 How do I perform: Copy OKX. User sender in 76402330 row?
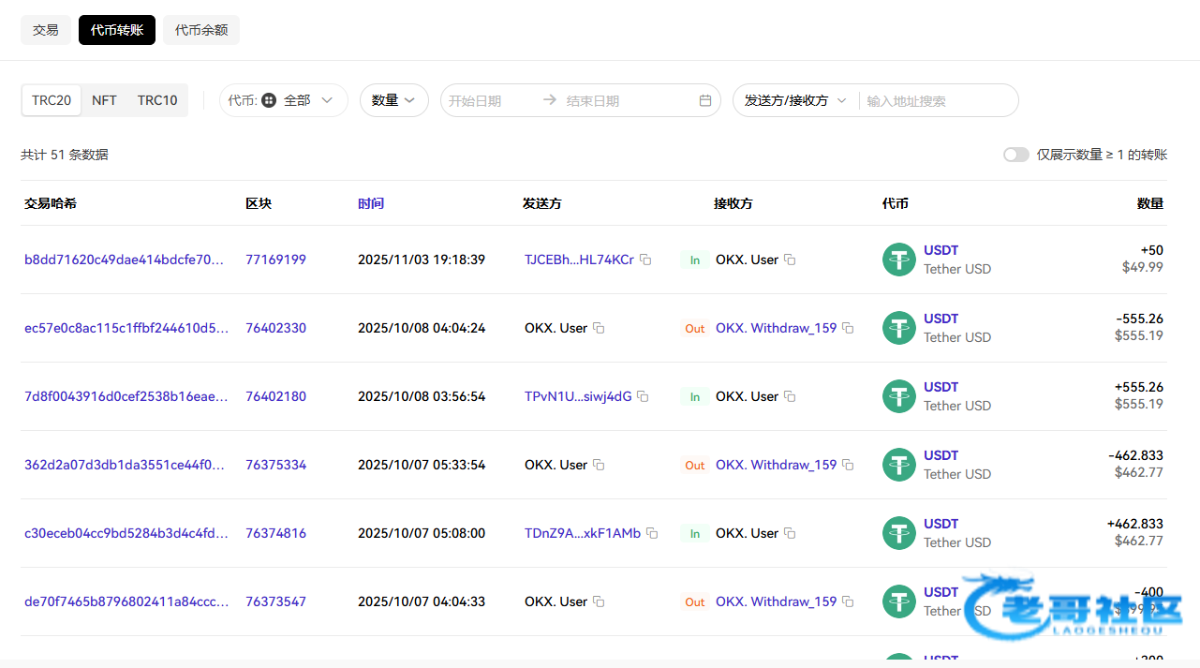tap(599, 328)
